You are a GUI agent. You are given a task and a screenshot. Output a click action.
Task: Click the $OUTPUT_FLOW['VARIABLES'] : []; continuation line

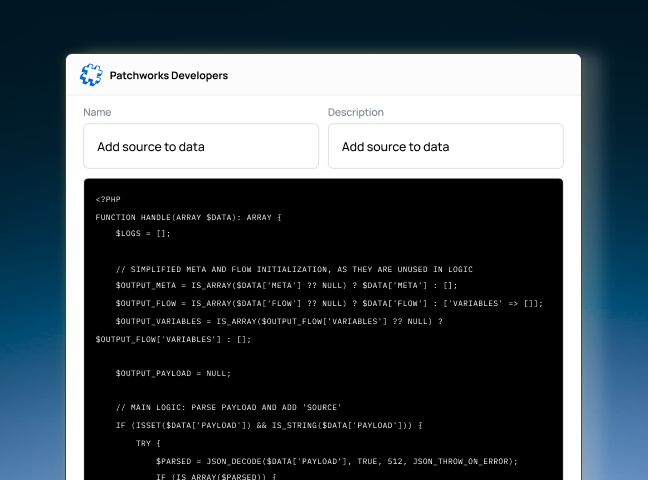(173, 339)
